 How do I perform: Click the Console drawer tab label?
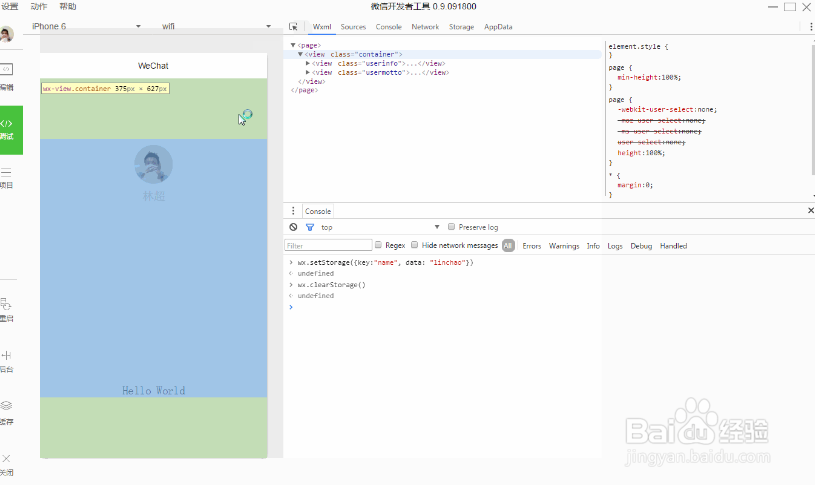coord(318,211)
